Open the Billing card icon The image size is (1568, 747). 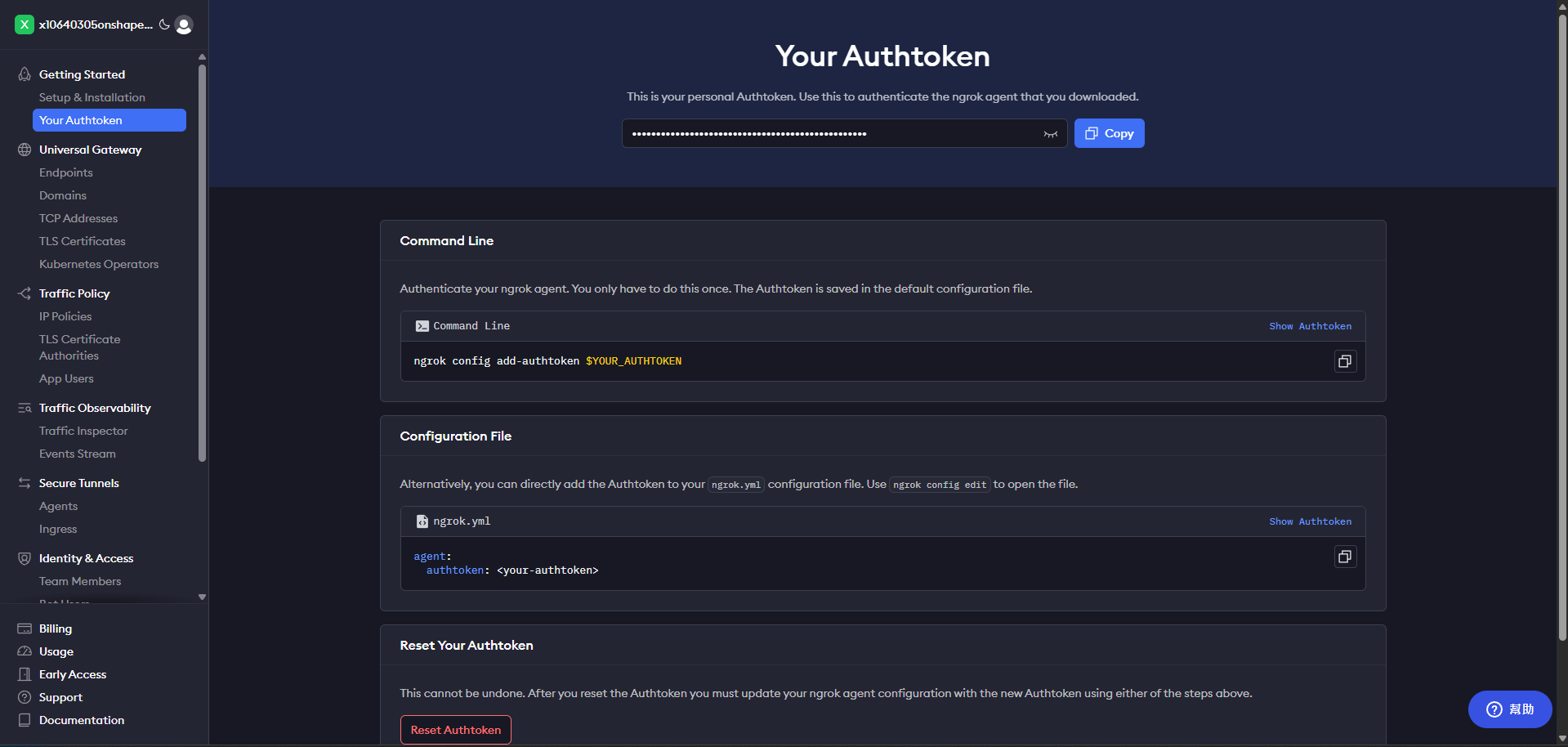(x=25, y=628)
